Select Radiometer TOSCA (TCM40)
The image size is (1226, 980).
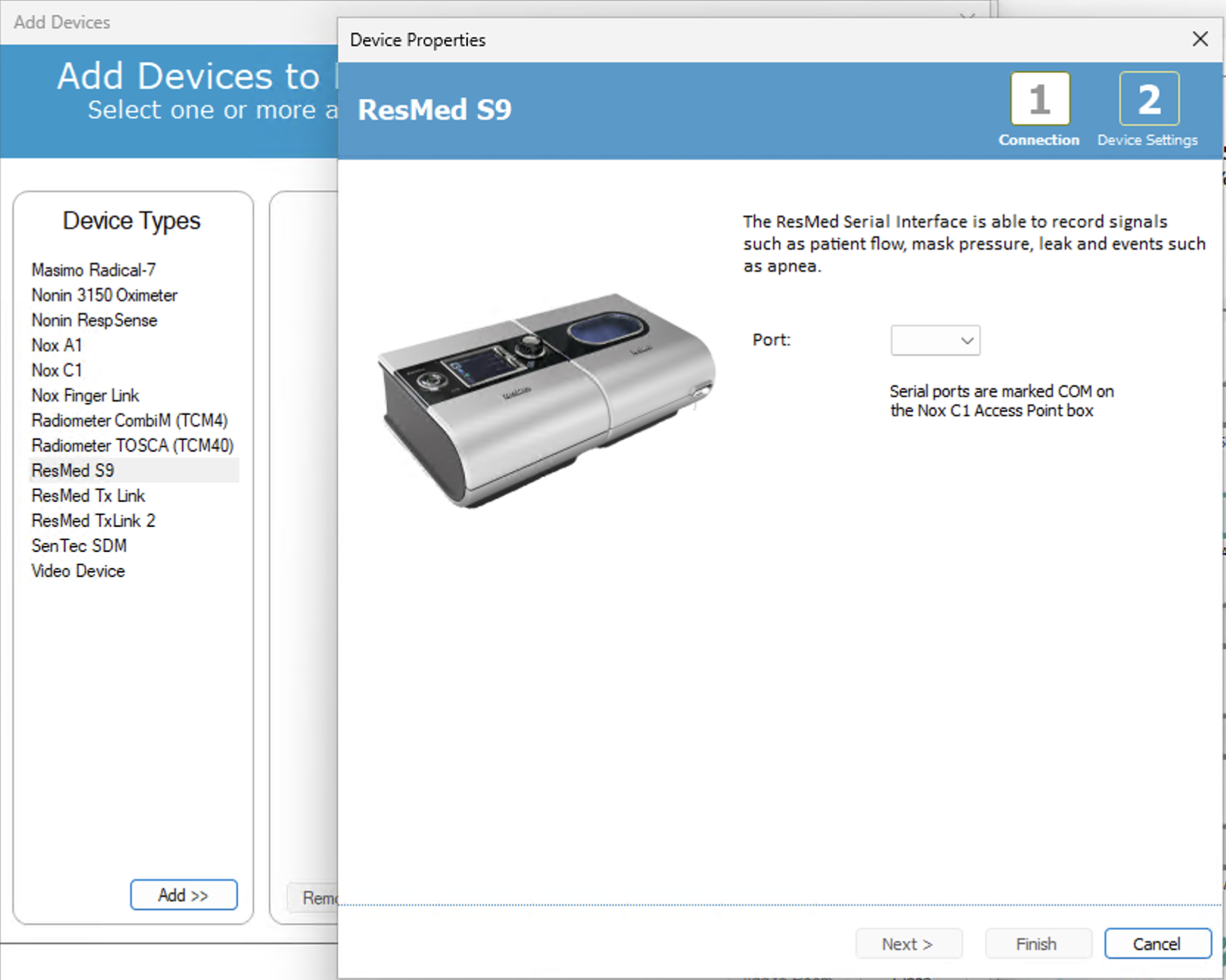coord(133,445)
